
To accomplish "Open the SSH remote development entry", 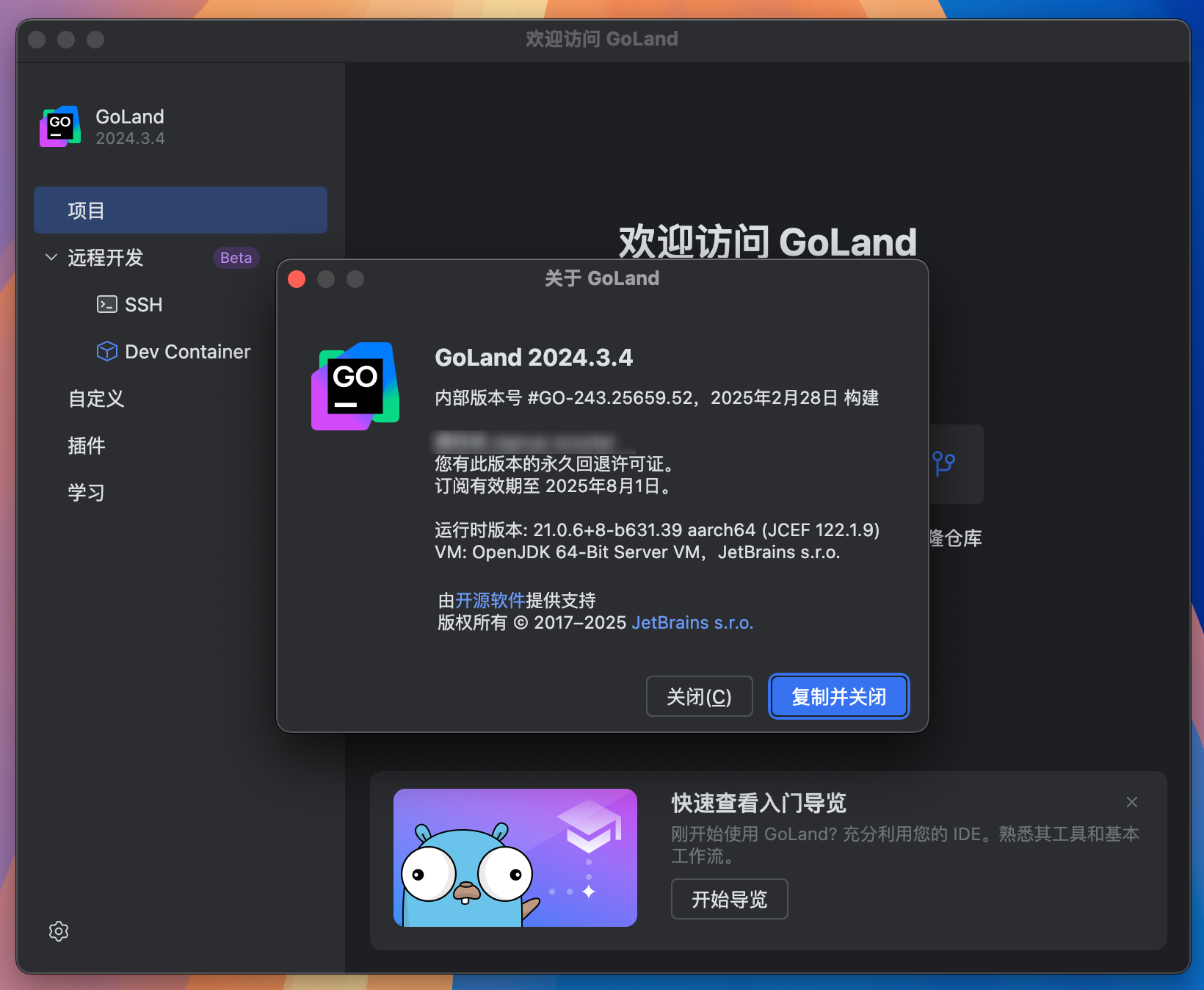I will click(143, 305).
